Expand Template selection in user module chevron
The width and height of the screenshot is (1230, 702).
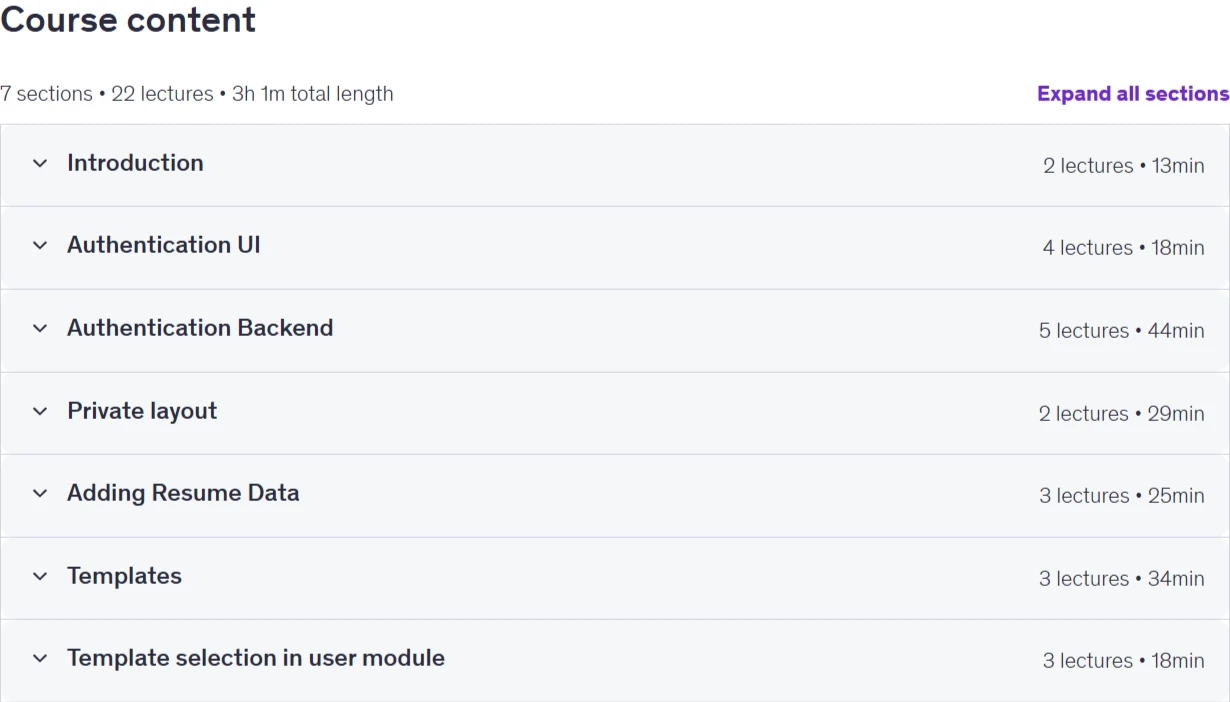[40, 658]
